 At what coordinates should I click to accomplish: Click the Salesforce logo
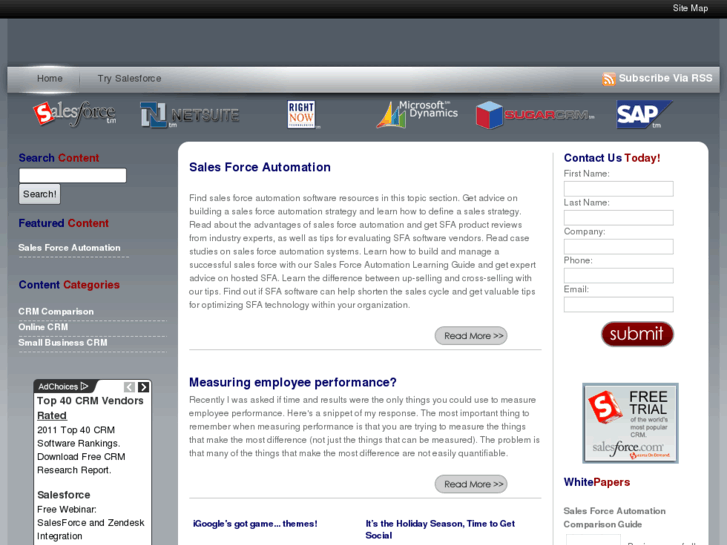tap(75, 114)
